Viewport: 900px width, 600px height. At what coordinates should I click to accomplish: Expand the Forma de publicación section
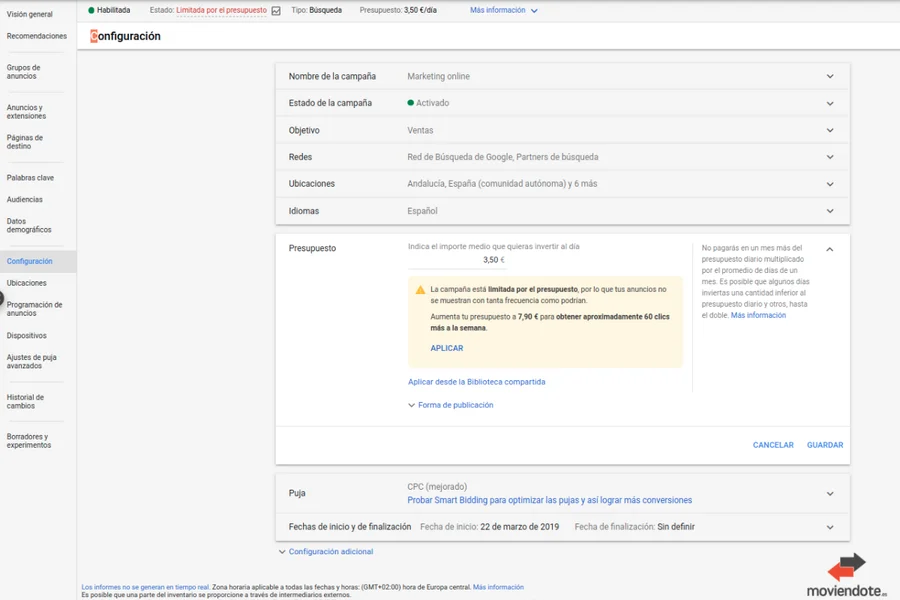454,404
